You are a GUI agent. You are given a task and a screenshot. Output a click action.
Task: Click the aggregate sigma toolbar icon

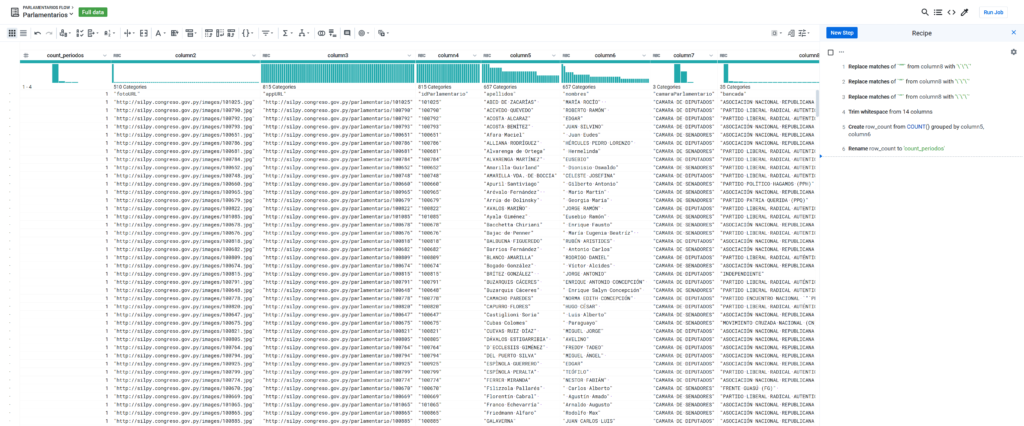286,33
